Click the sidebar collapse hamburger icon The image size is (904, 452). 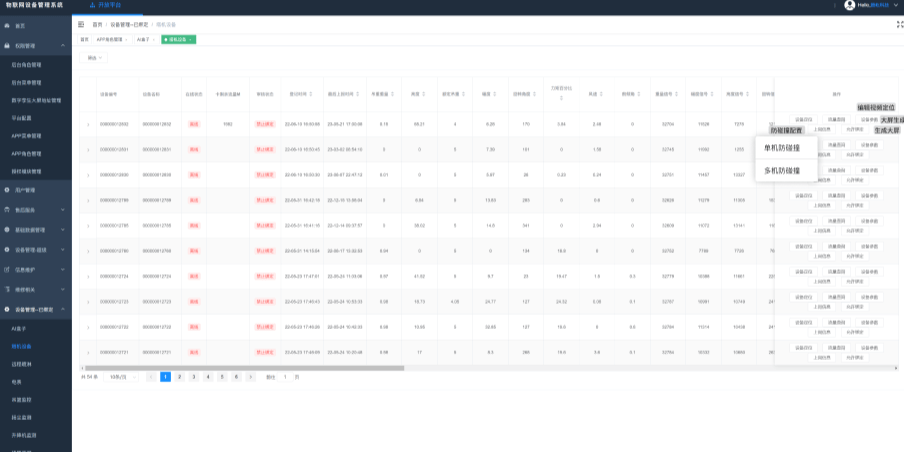[81, 22]
